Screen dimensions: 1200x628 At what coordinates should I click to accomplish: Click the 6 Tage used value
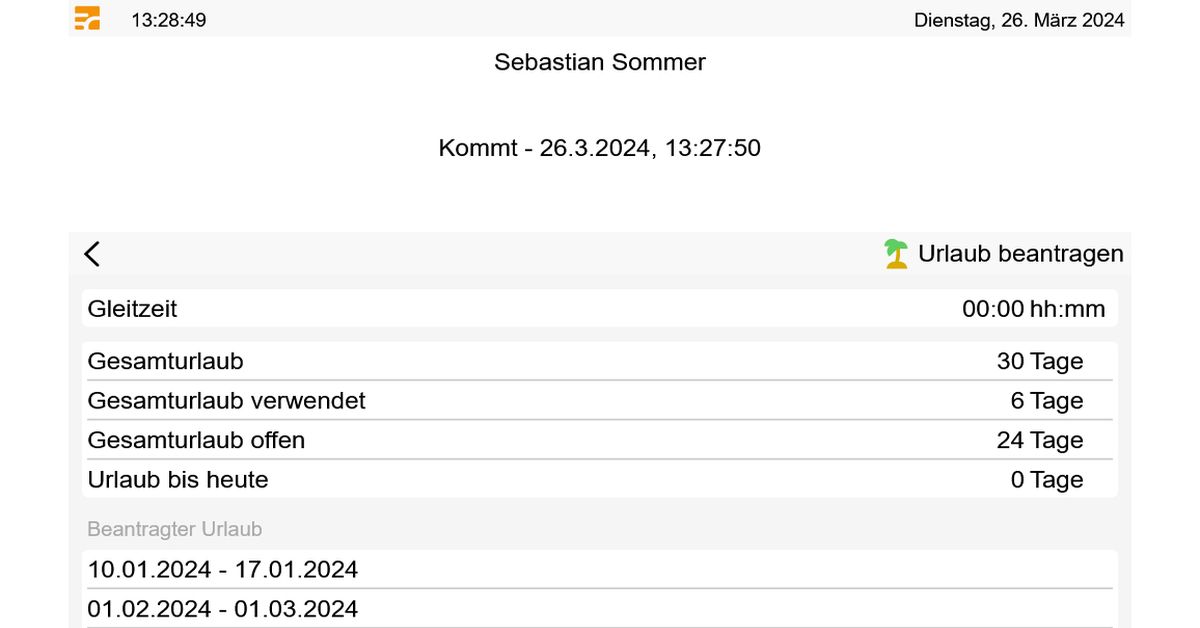click(1047, 401)
